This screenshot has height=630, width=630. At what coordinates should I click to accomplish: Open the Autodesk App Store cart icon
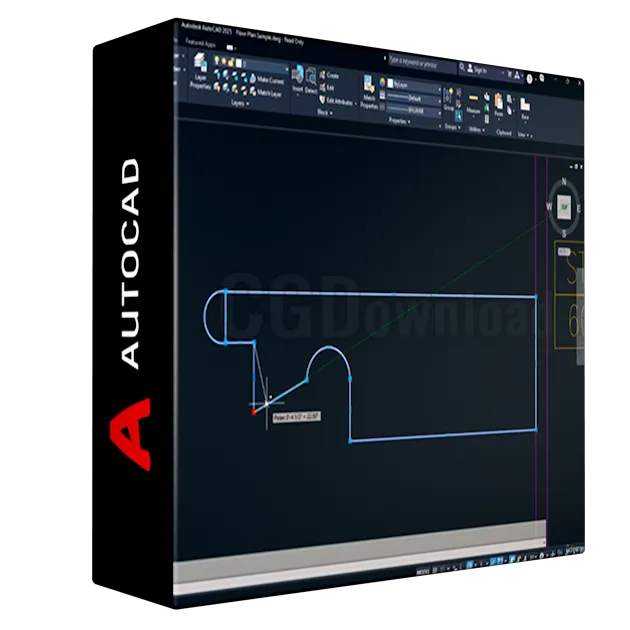click(x=509, y=74)
